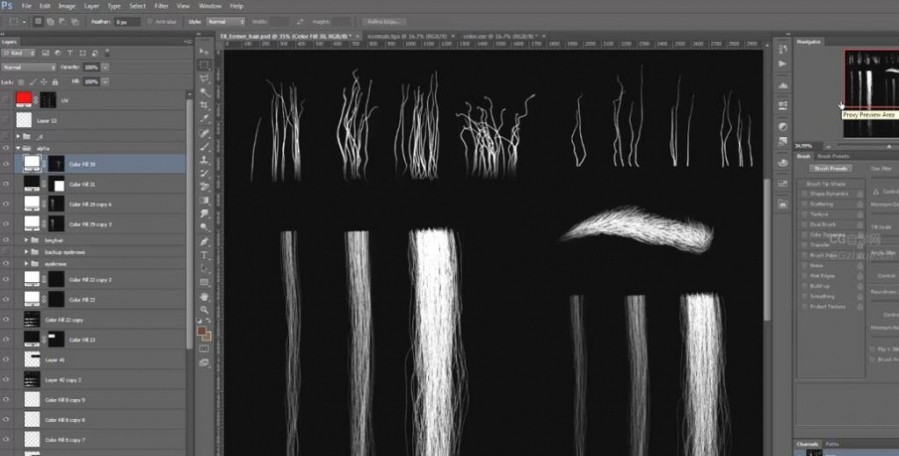The height and width of the screenshot is (456, 899).
Task: Click the red UV layer thumbnail
Action: (24, 100)
